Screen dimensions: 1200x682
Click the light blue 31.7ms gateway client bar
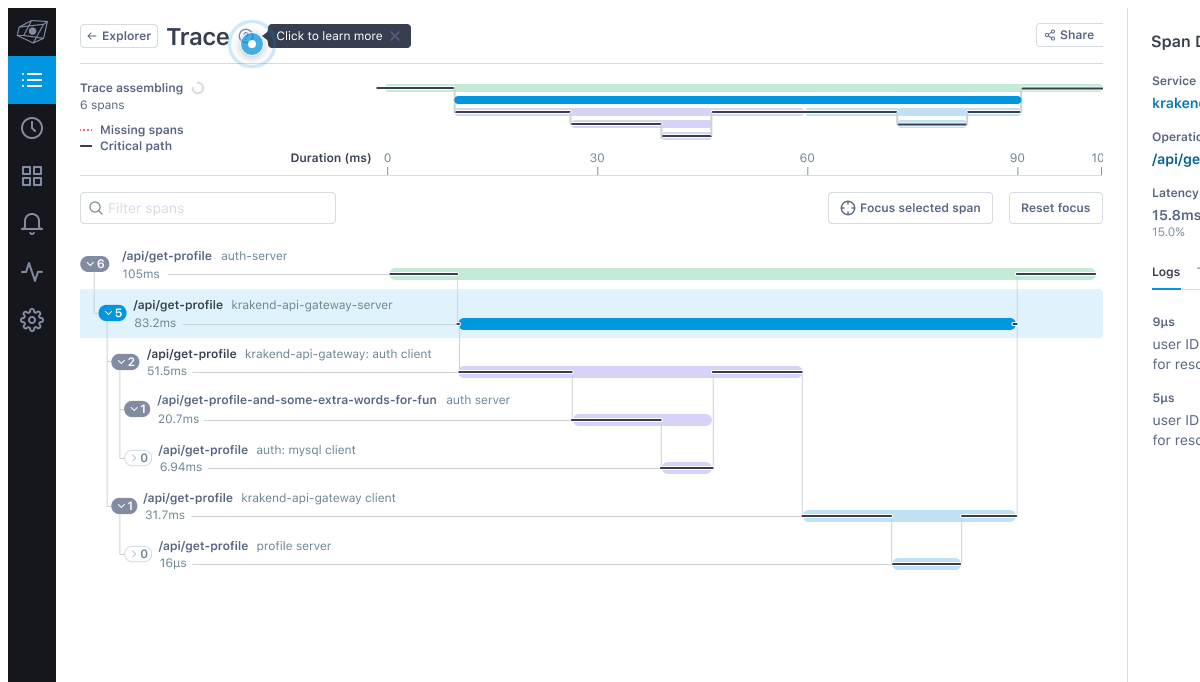click(909, 516)
